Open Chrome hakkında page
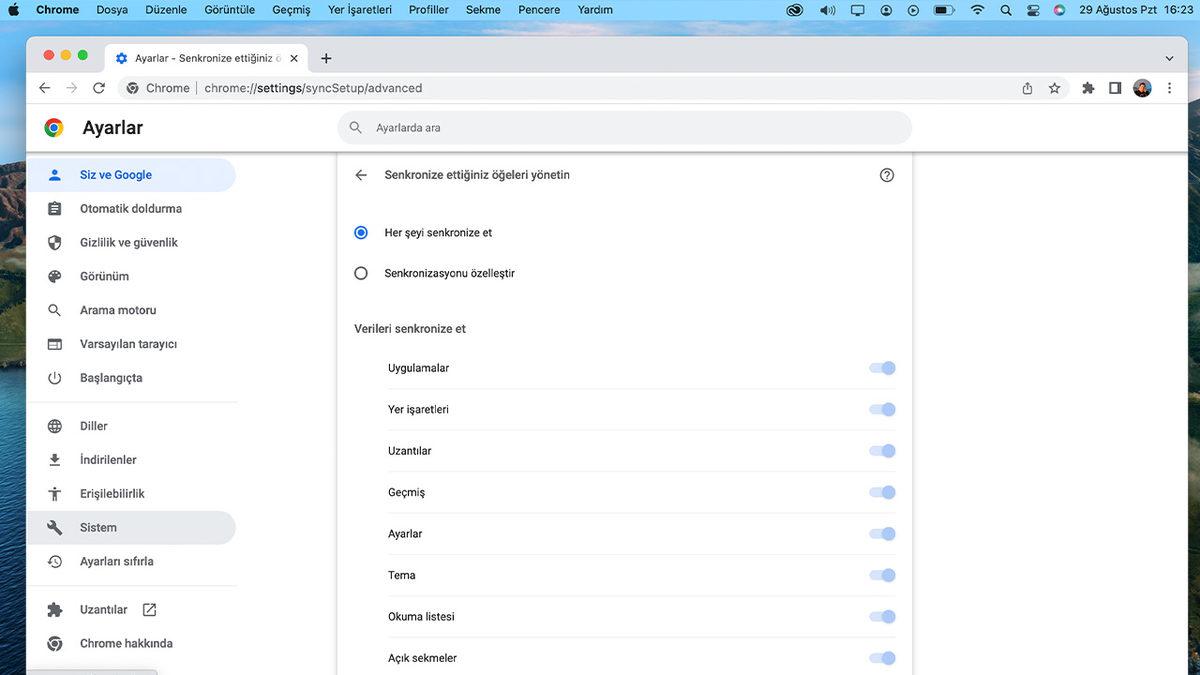The width and height of the screenshot is (1200, 675). tap(126, 644)
